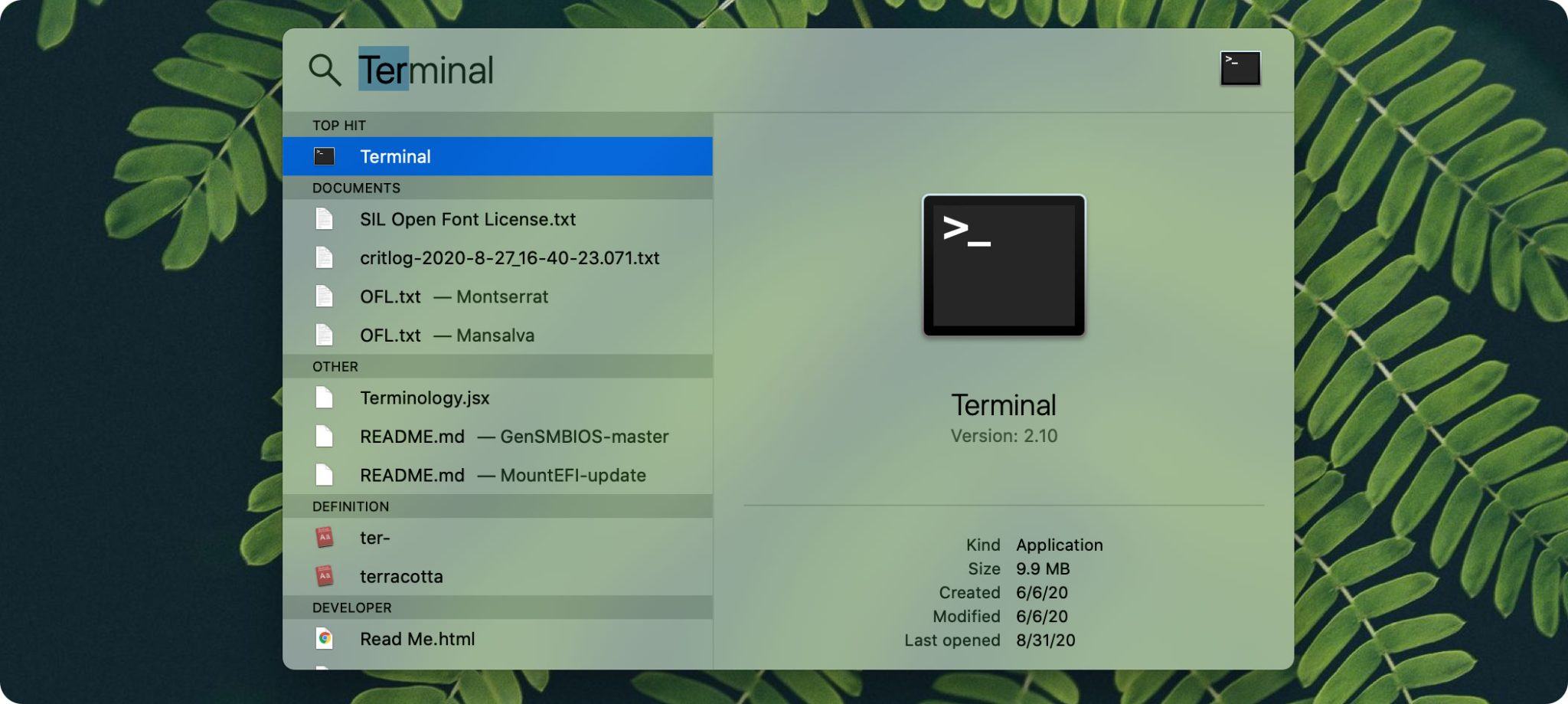Click file icon of README.md GenSMBIOS-master
This screenshot has height=704, width=1568.
325,436
